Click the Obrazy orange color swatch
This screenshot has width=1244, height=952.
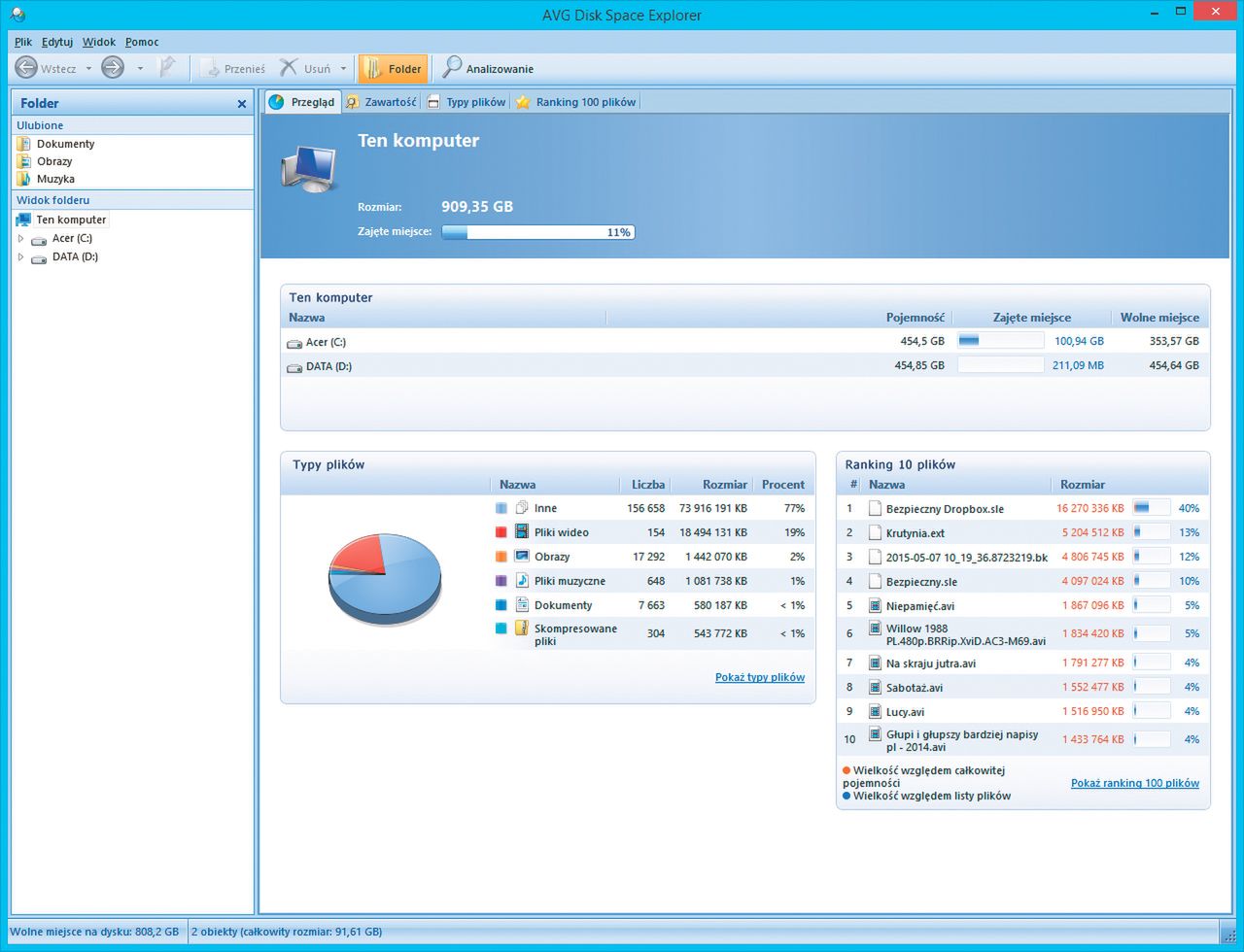[501, 557]
